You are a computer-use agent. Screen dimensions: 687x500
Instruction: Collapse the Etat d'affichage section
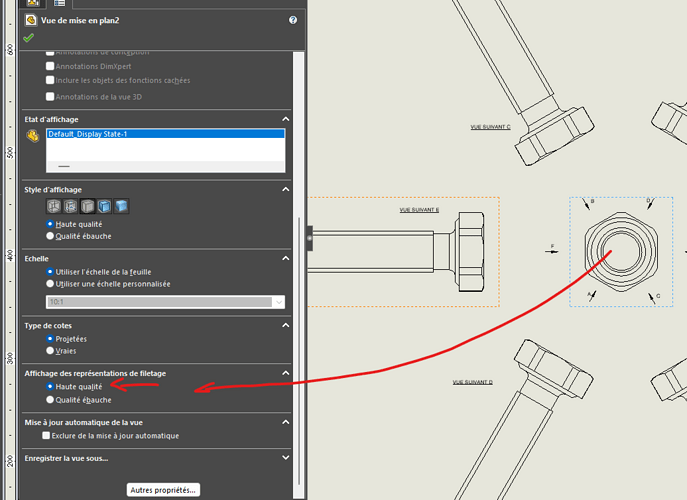[287, 120]
